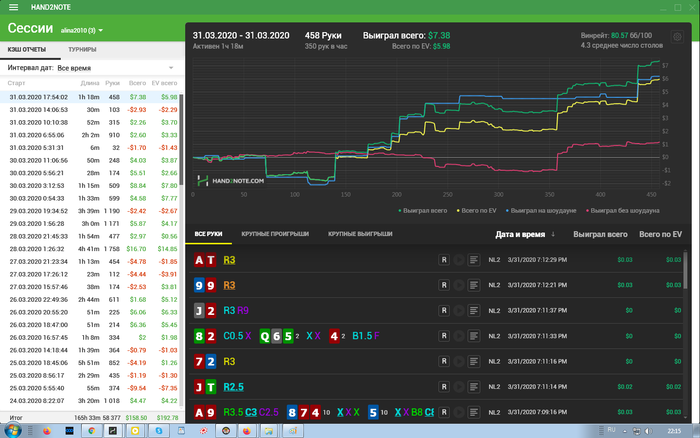Select the session 27.03.2020 21:23:34
Viewport: 700px width, 438px height.
point(89,262)
